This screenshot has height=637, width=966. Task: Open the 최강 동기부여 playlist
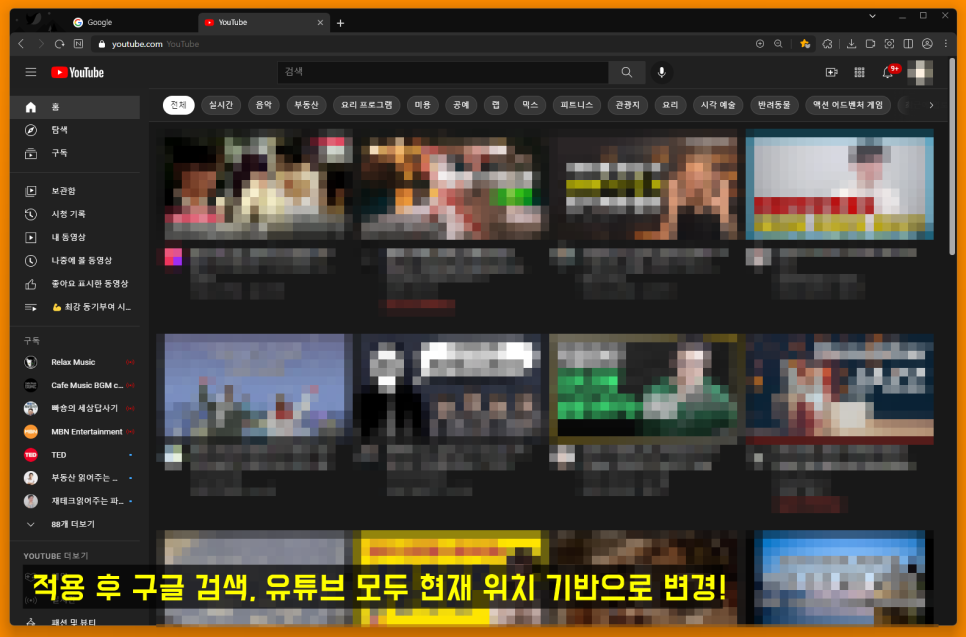click(75, 307)
